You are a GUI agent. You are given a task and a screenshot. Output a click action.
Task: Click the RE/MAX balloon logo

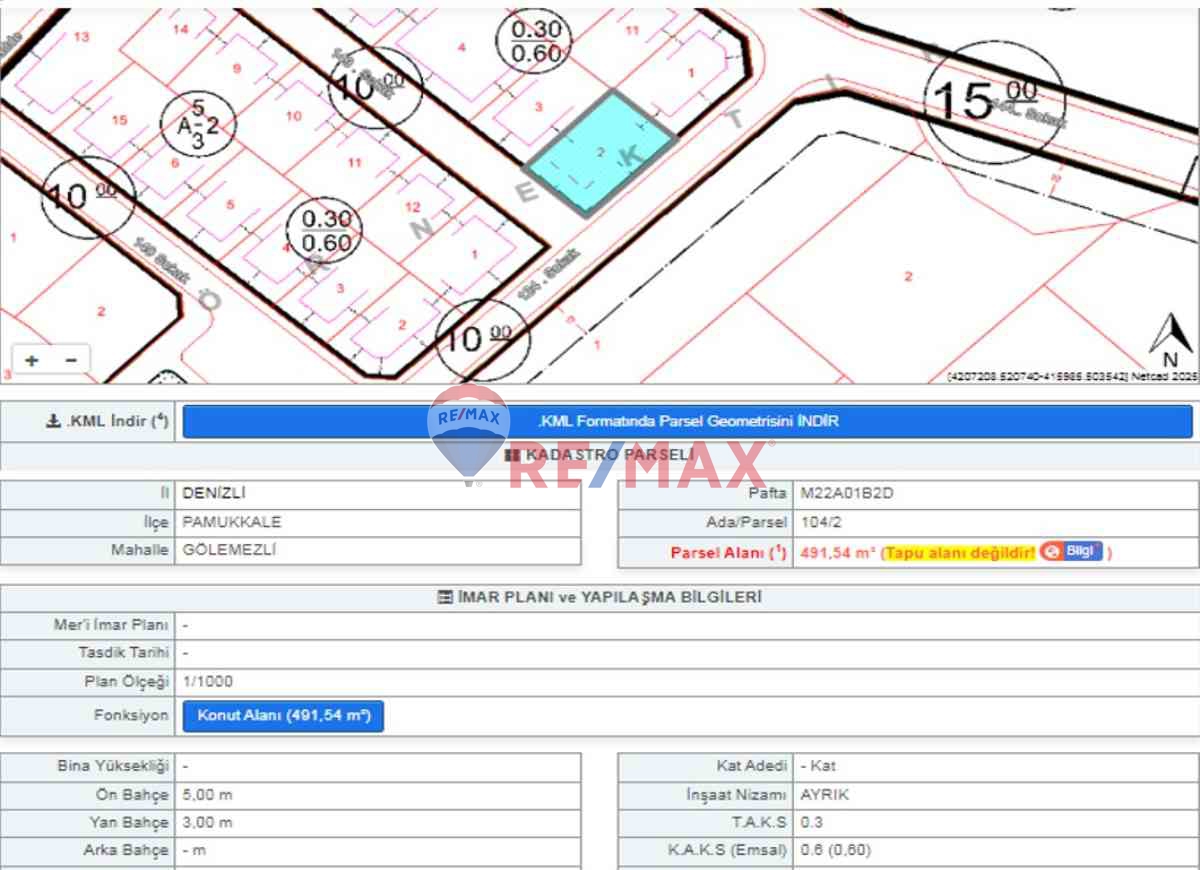coord(468,432)
